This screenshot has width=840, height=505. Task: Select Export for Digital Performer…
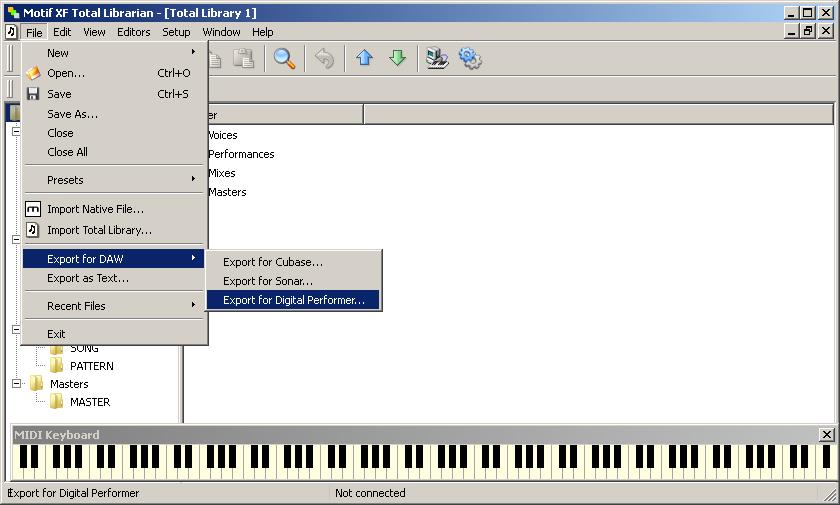[294, 300]
